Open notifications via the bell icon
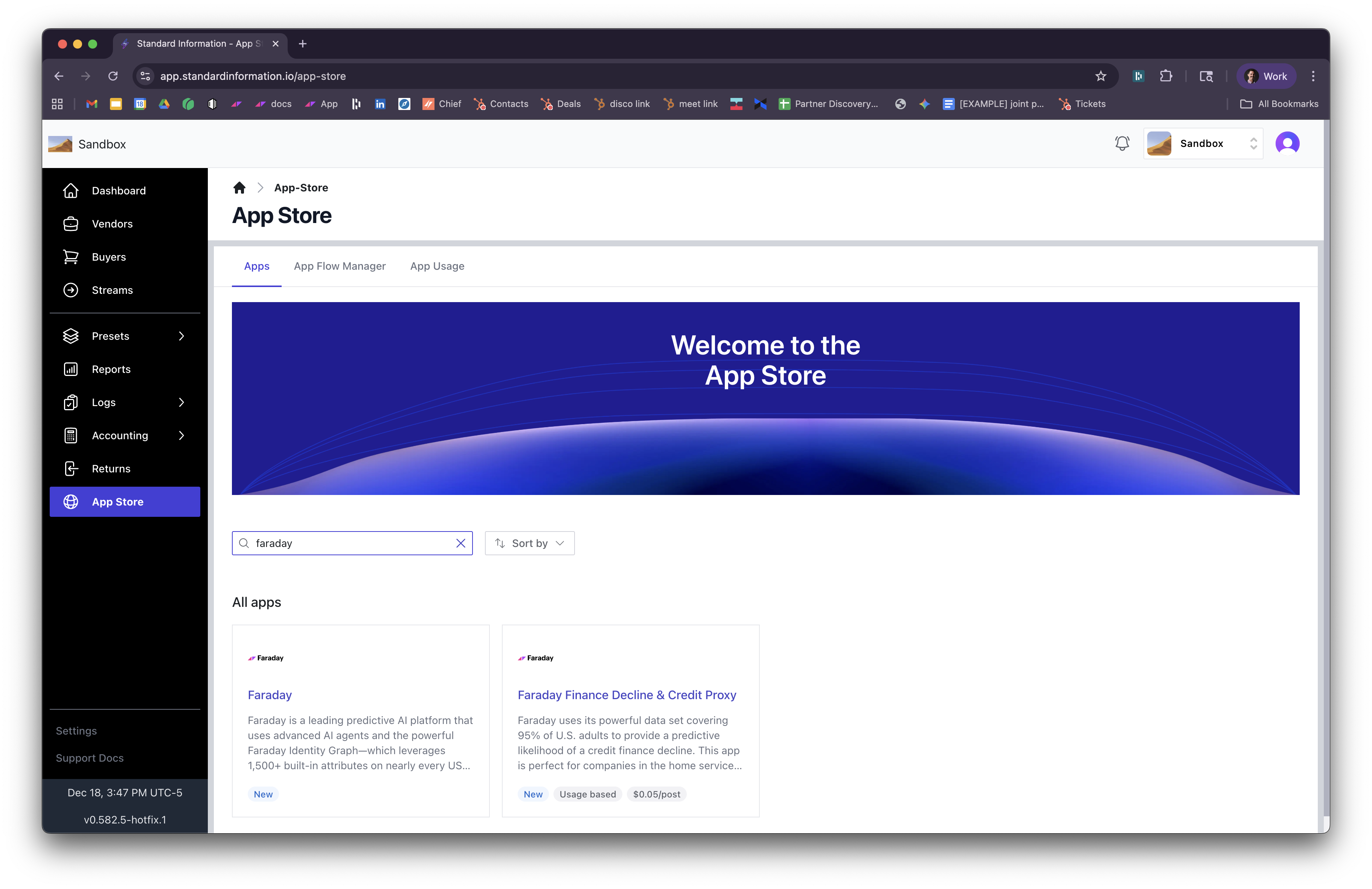This screenshot has height=889, width=1372. coord(1122,143)
